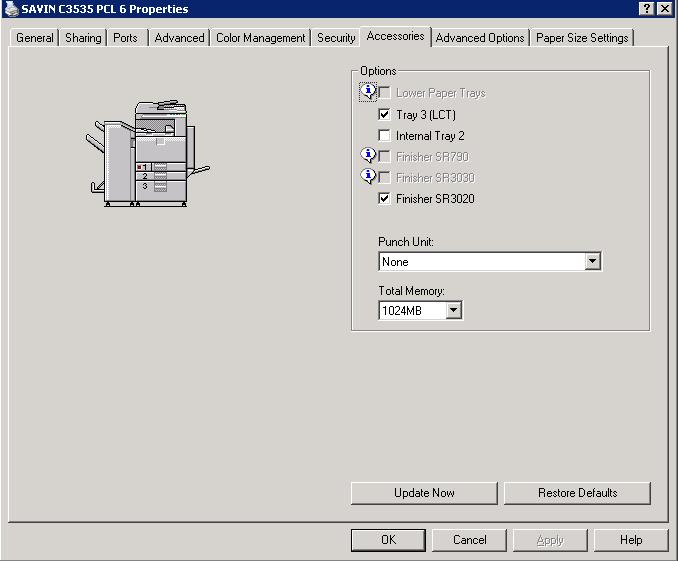
Task: Open the Advanced Options tab
Action: click(x=480, y=38)
